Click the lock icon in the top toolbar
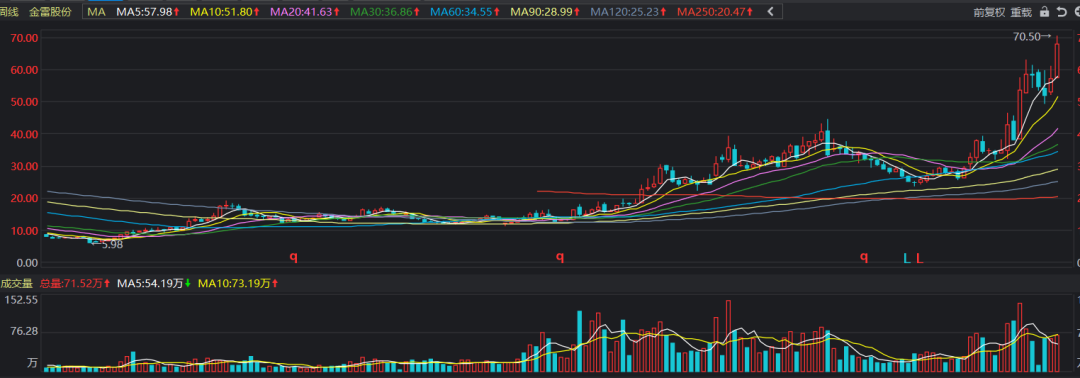The width and height of the screenshot is (1080, 378). 1045,12
